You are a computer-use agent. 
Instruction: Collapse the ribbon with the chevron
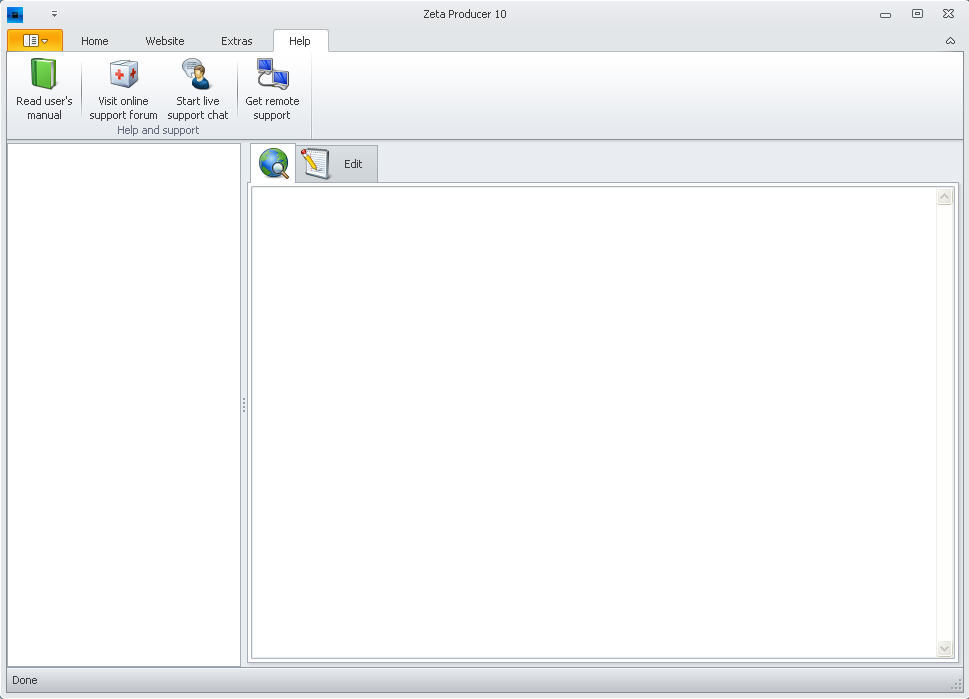point(950,41)
